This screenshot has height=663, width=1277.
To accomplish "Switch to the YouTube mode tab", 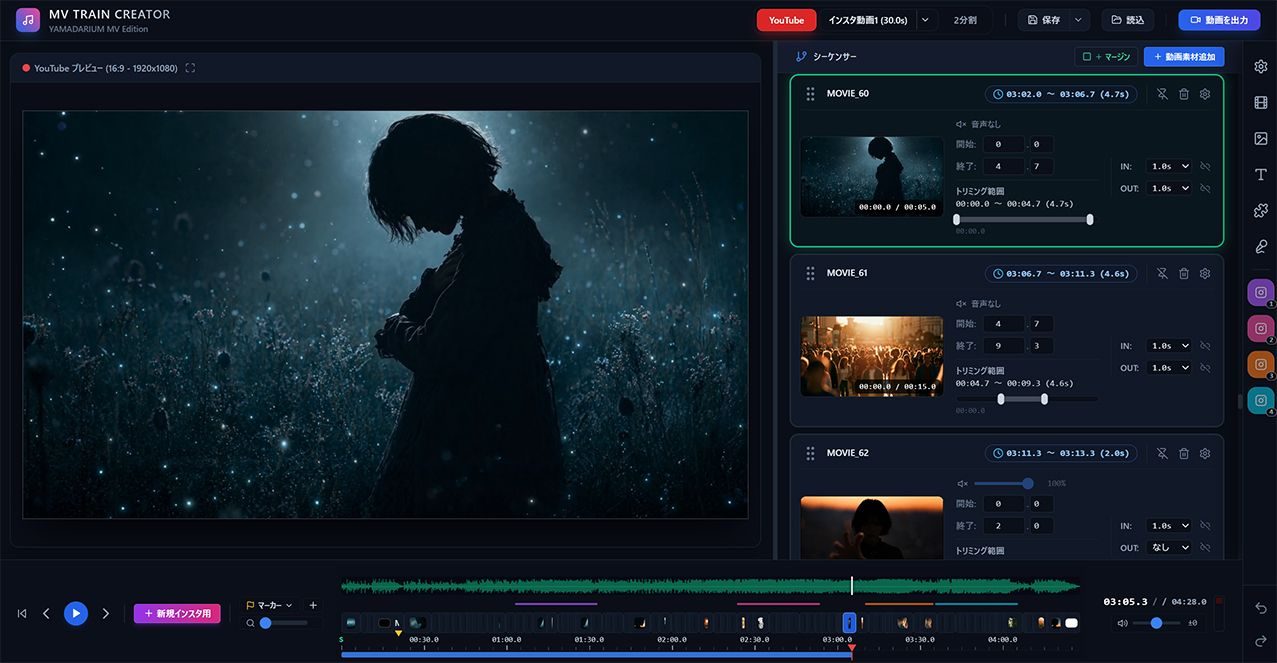I will click(x=787, y=20).
